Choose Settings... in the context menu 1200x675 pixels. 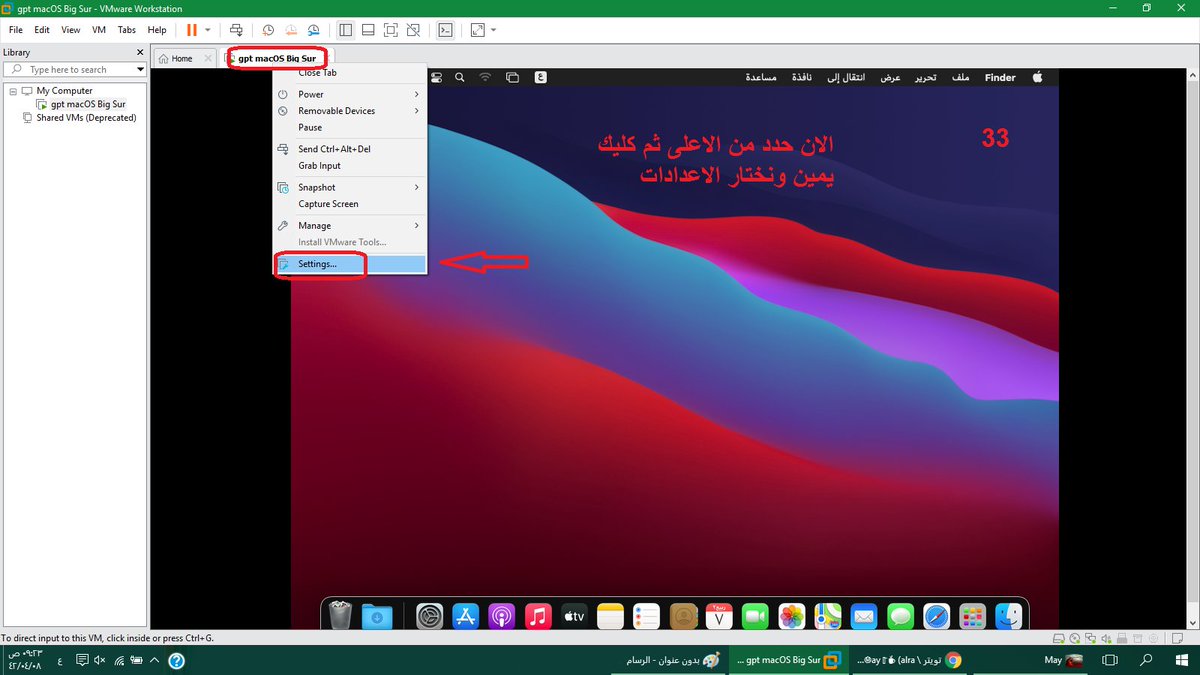coord(350,264)
